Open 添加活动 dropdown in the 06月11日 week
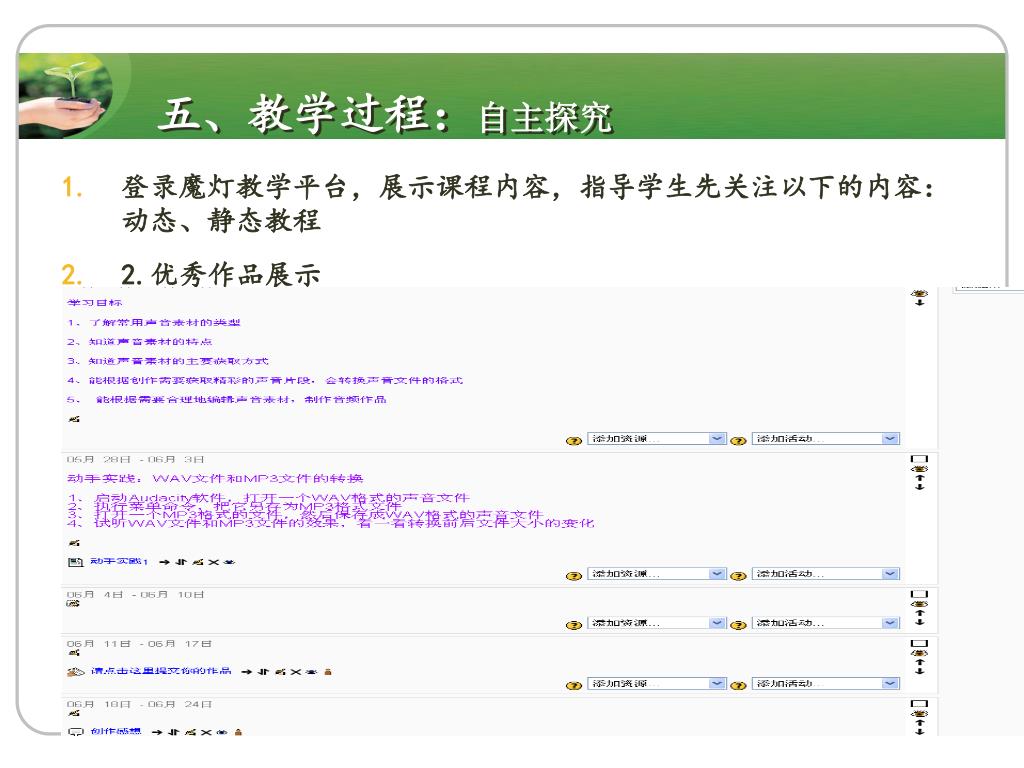Viewport: 1024px width, 768px height. tap(825, 683)
